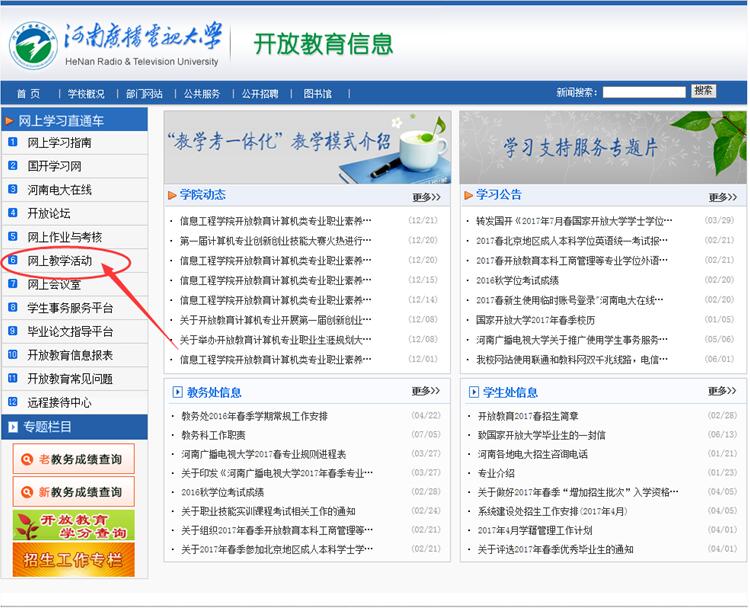Expand 更多>> in the 学院动态 section
Screen dimensions: 750x608
coord(425,197)
